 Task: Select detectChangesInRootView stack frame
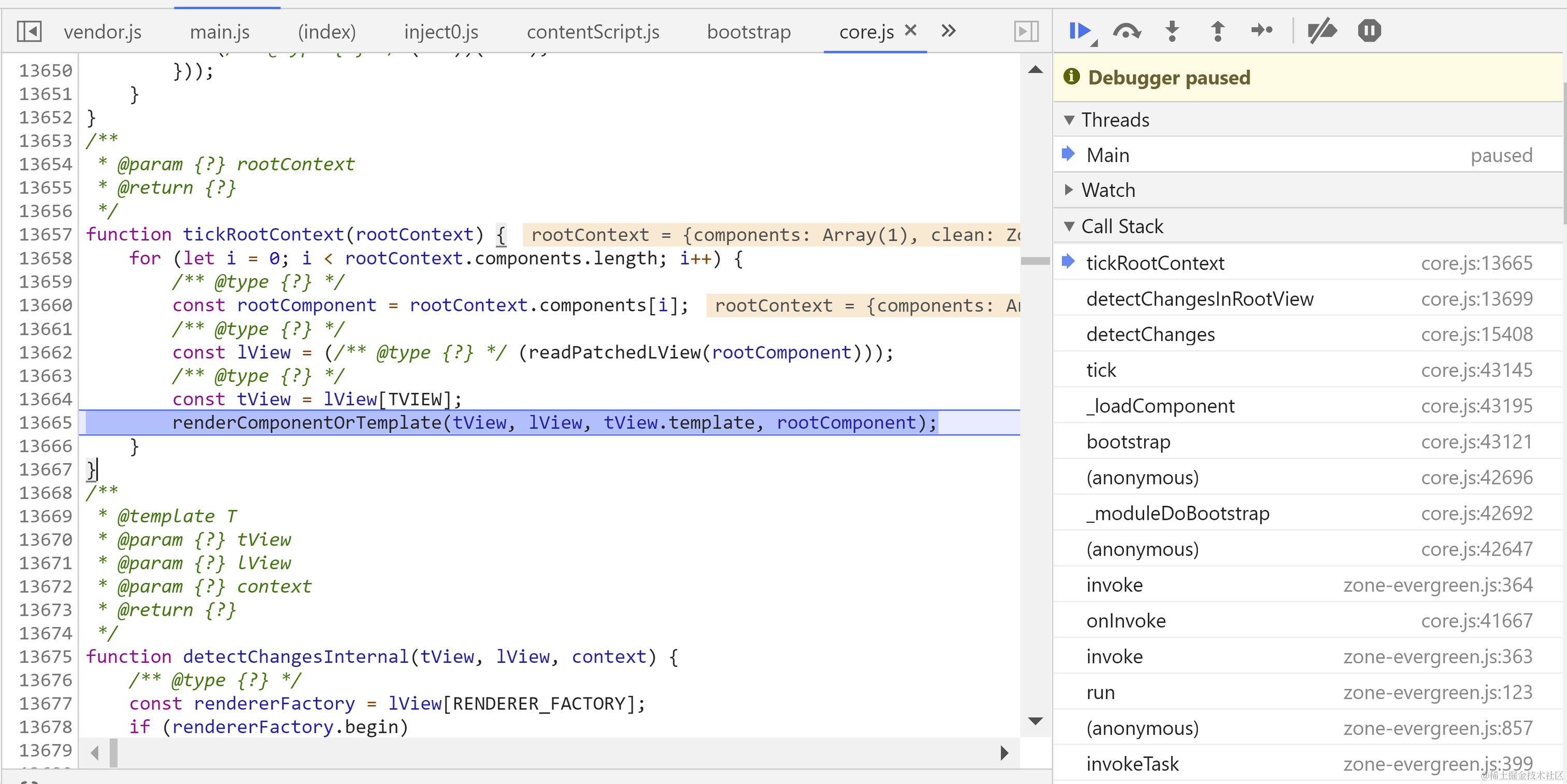point(1199,298)
